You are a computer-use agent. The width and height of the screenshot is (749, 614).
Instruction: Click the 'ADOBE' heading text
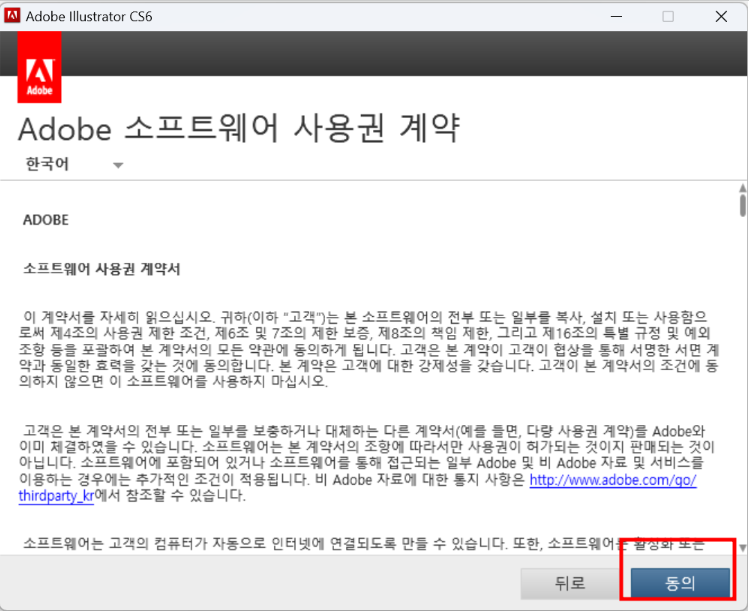click(46, 220)
